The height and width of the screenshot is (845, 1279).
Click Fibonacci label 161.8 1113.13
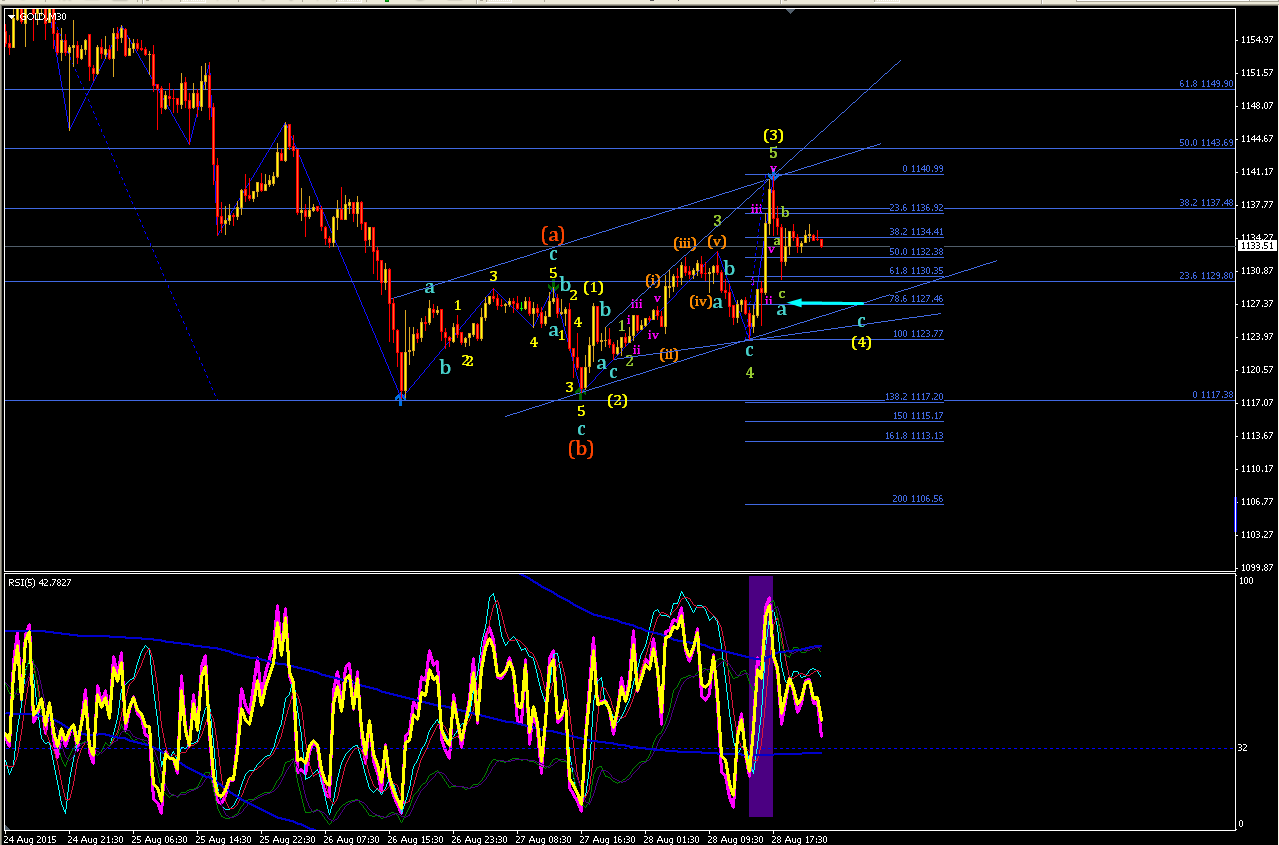pyautogui.click(x=914, y=436)
